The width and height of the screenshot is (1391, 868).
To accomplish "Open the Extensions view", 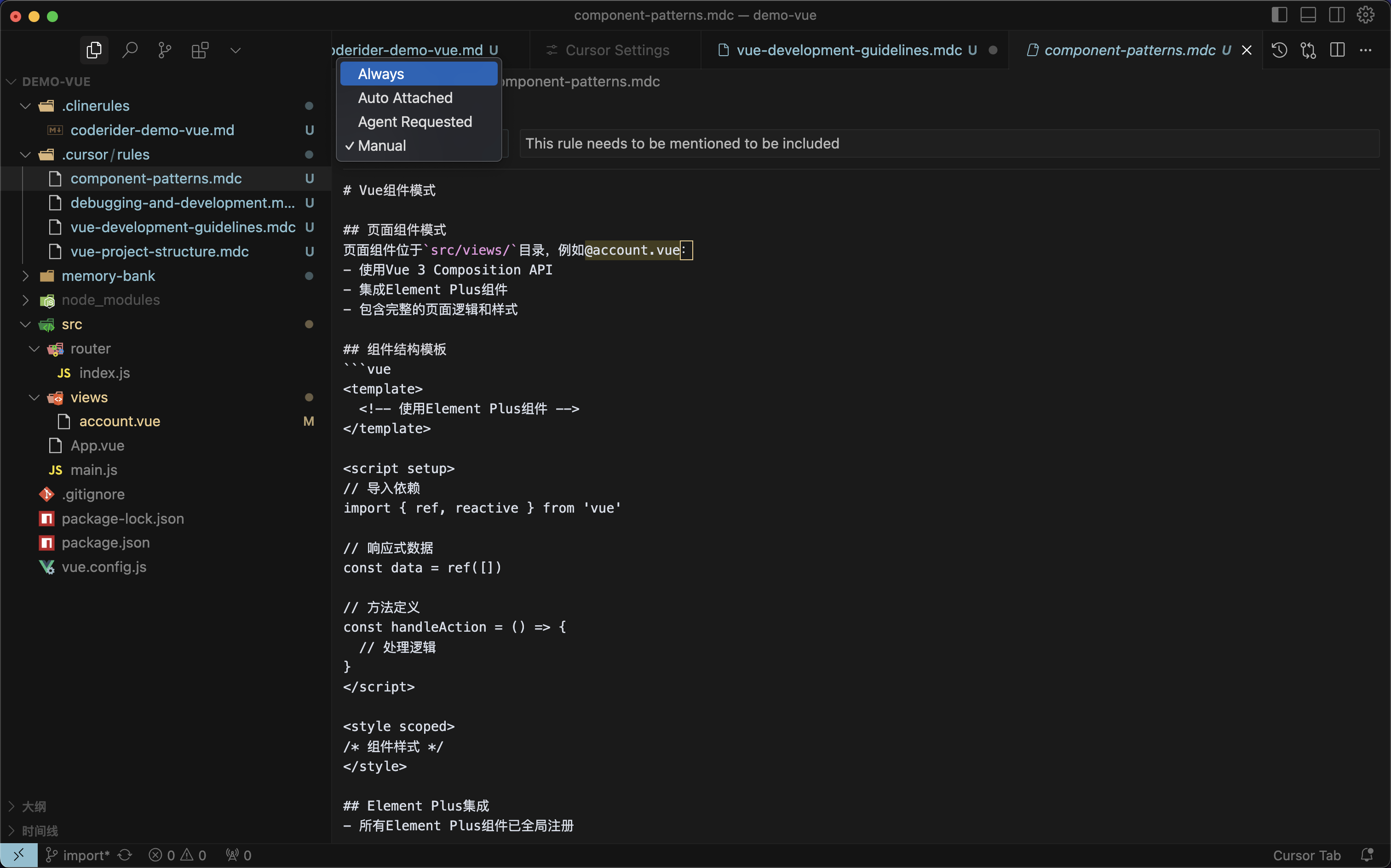I will pyautogui.click(x=200, y=50).
